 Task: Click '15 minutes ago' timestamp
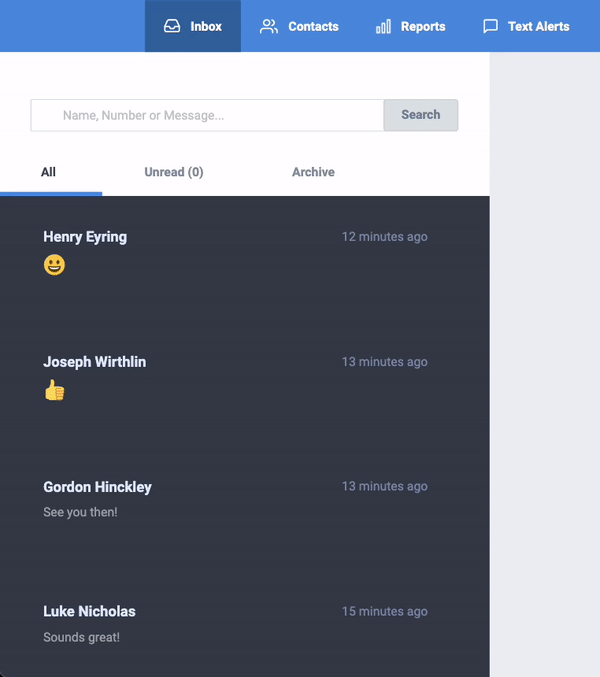[385, 611]
